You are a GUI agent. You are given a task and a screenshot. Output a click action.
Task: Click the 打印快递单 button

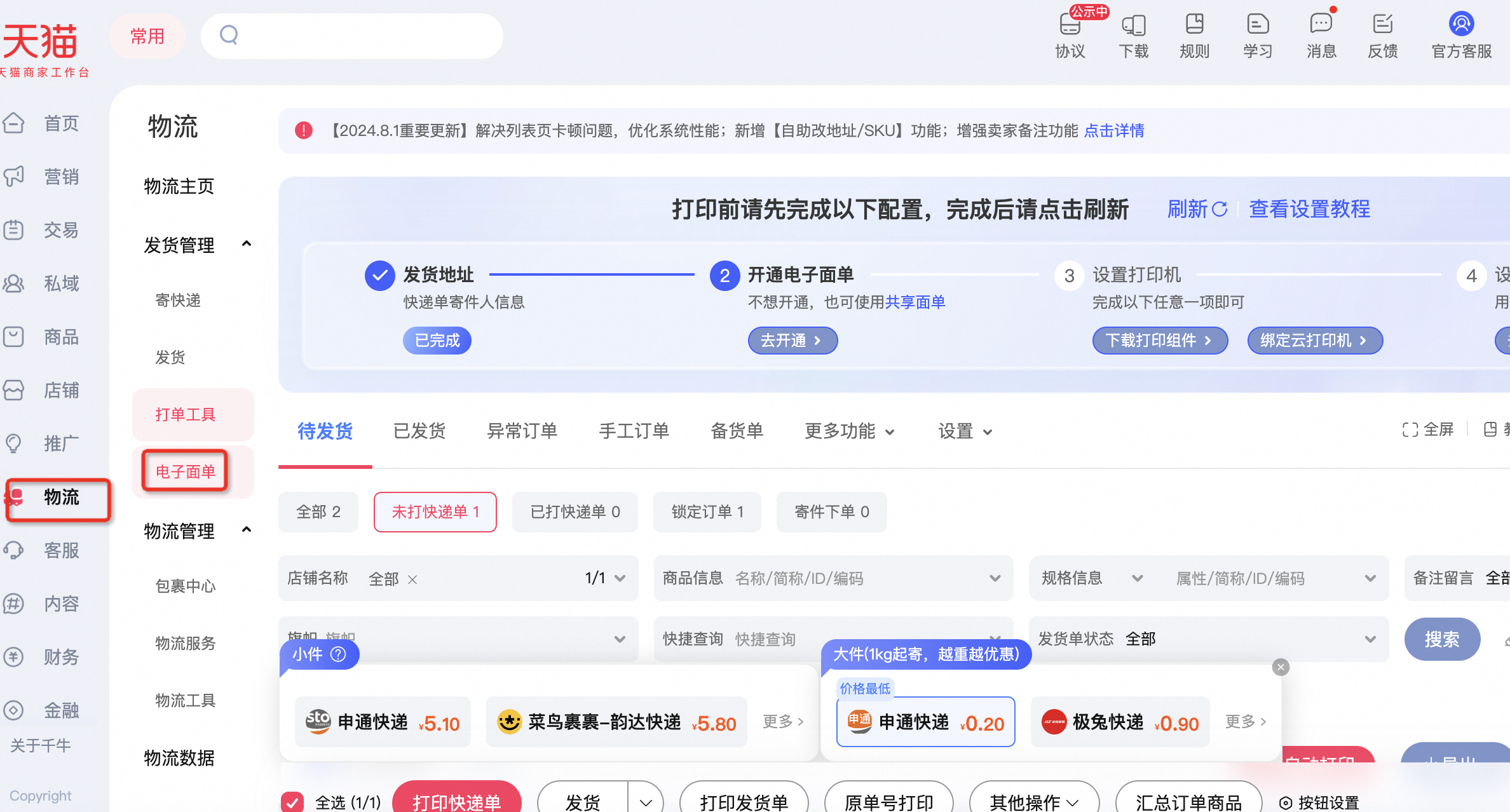[x=457, y=801]
